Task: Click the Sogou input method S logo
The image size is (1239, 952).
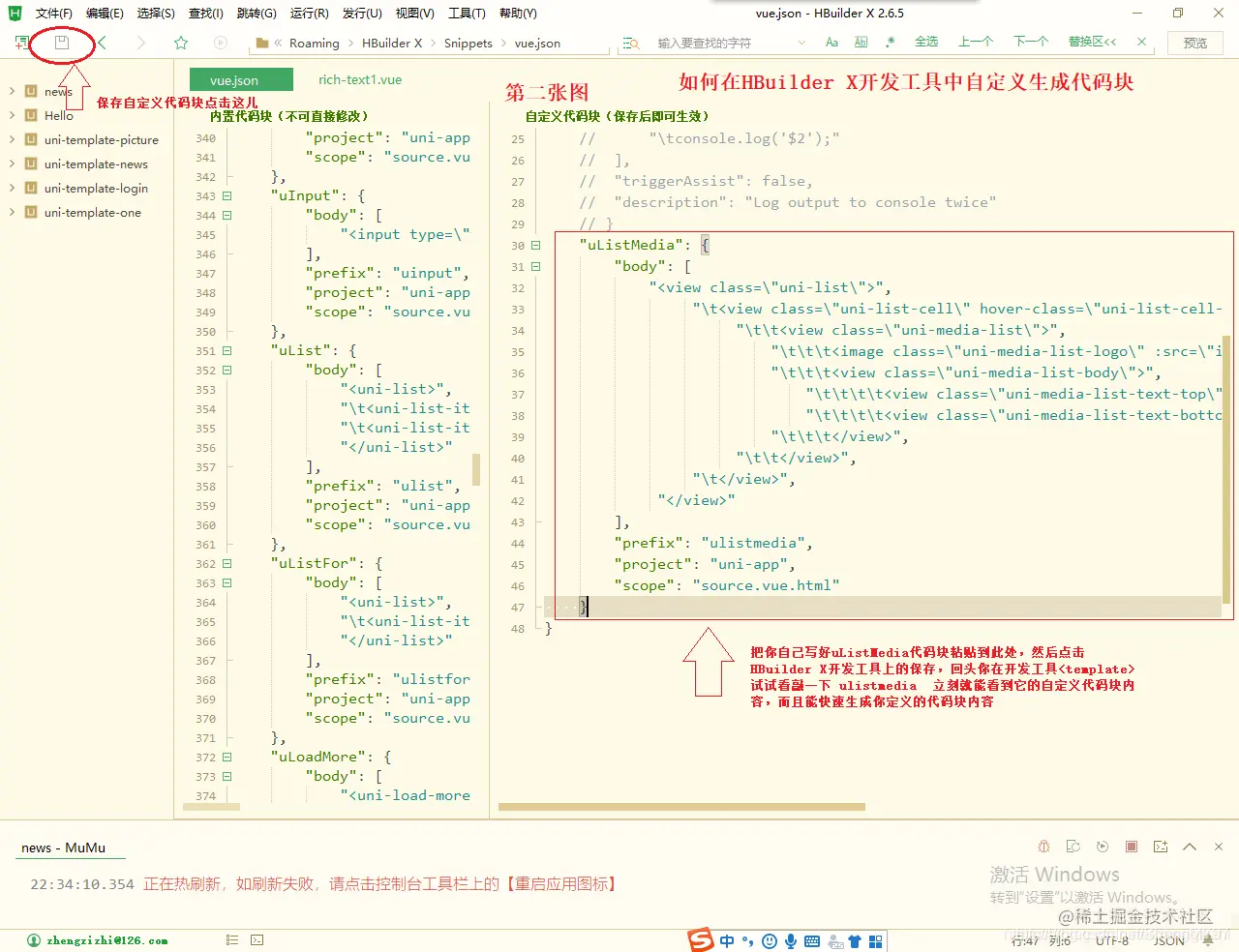Action: (701, 939)
